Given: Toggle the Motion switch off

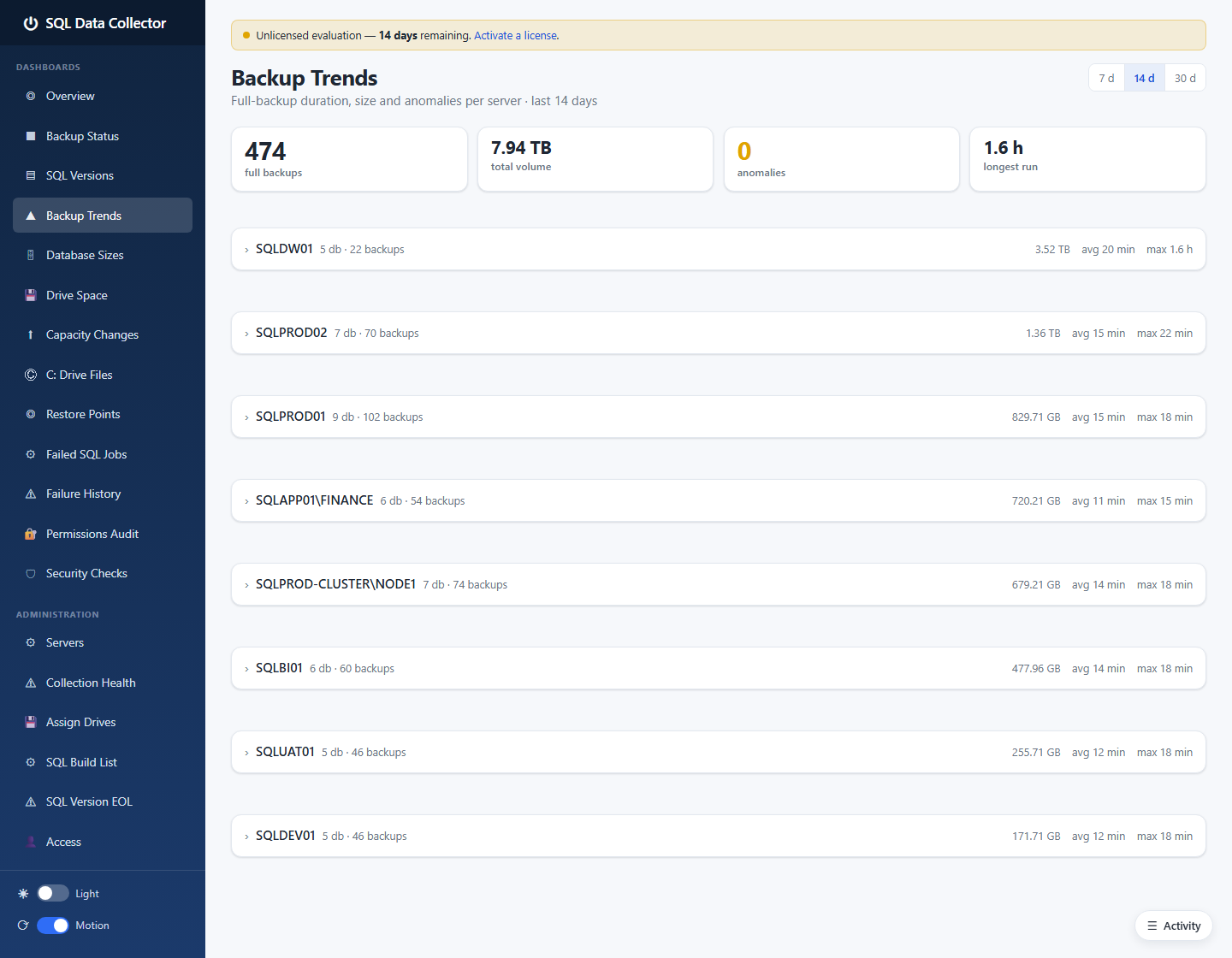Looking at the screenshot, I should 53,925.
